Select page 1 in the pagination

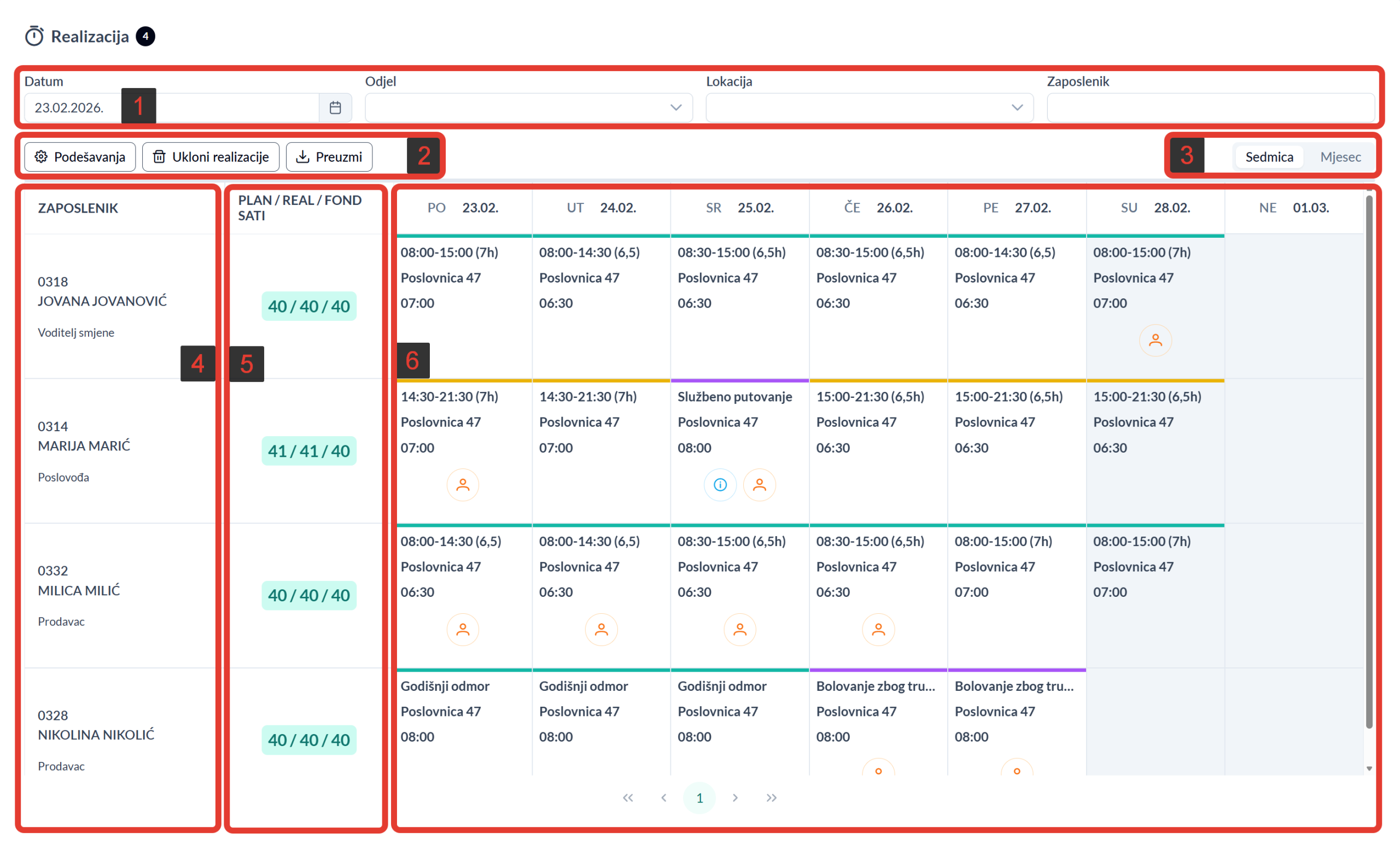(x=699, y=797)
